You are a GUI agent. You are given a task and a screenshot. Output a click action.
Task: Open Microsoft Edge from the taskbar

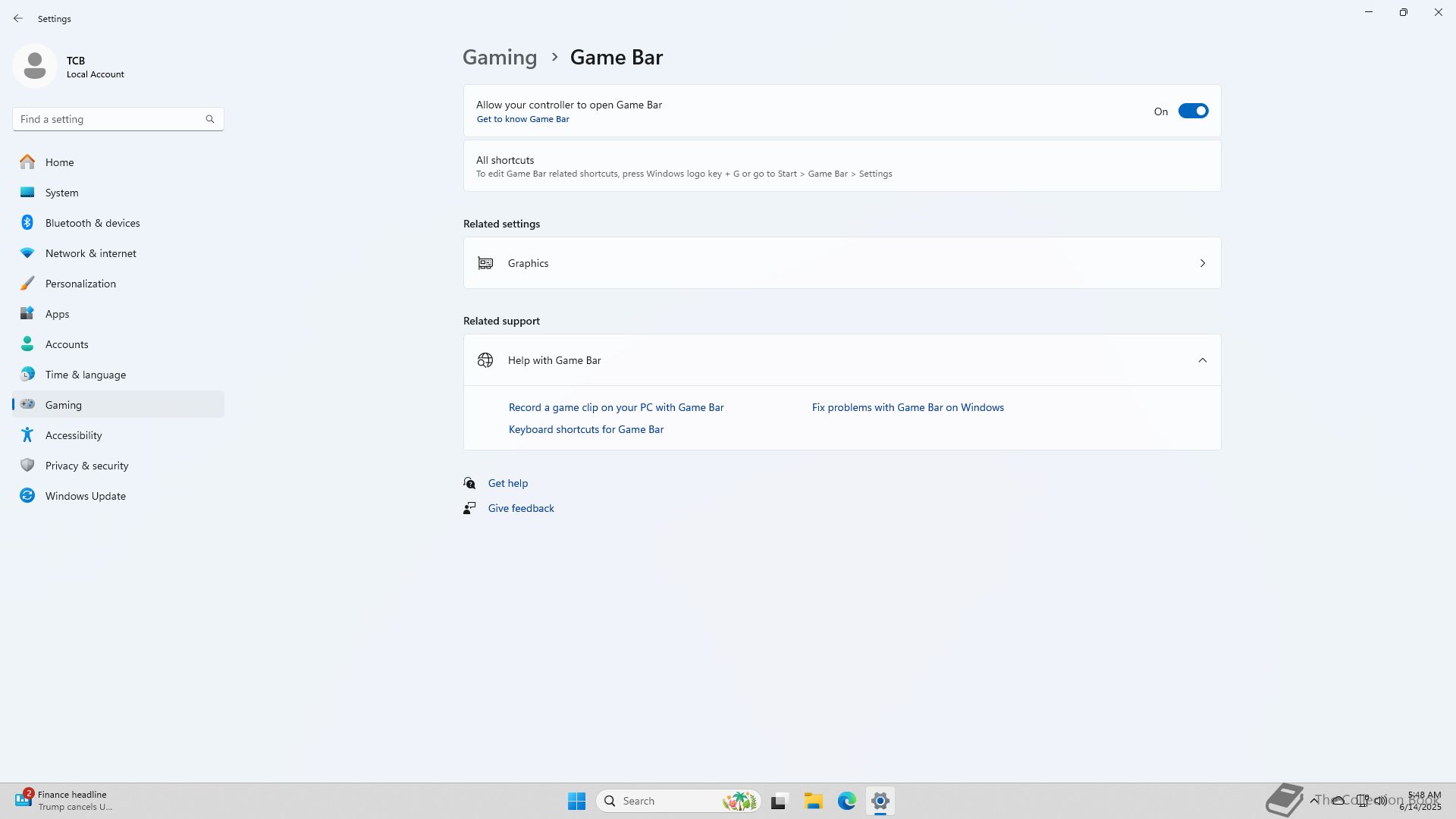point(846,801)
